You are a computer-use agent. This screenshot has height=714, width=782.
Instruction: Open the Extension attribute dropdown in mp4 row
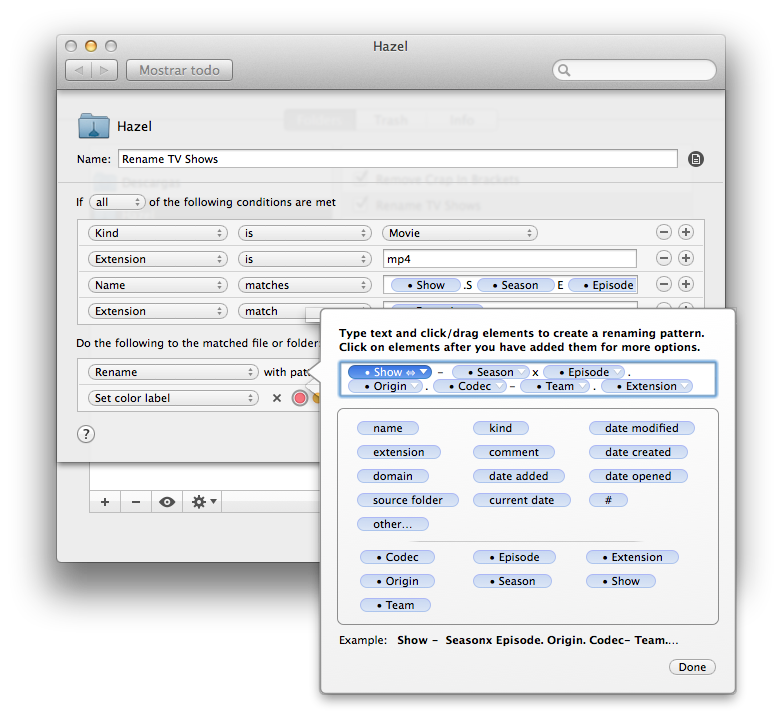(158, 259)
